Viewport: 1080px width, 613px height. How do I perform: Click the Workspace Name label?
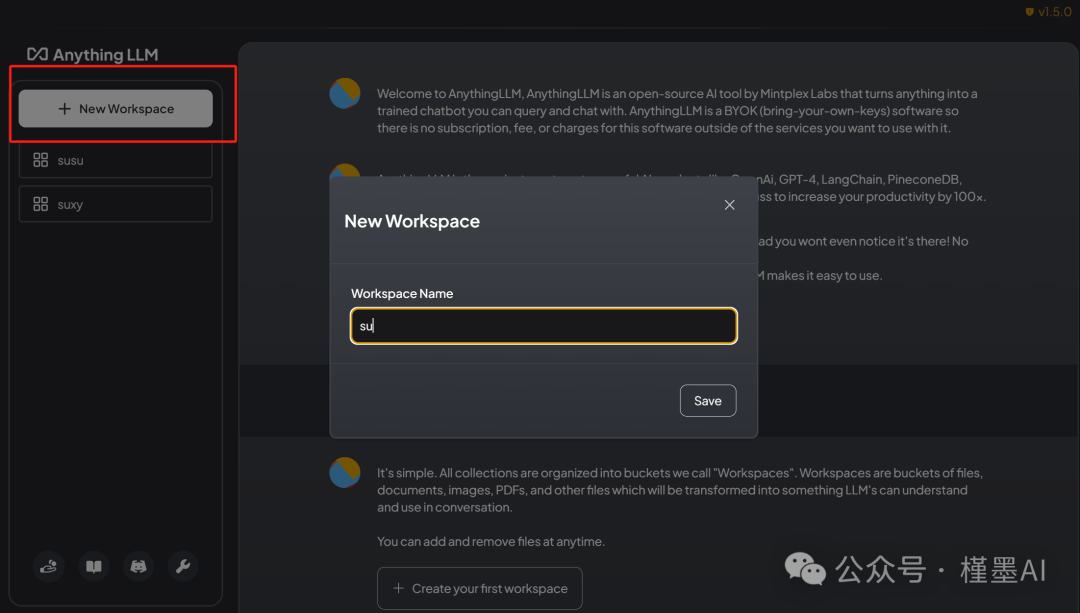pyautogui.click(x=402, y=293)
